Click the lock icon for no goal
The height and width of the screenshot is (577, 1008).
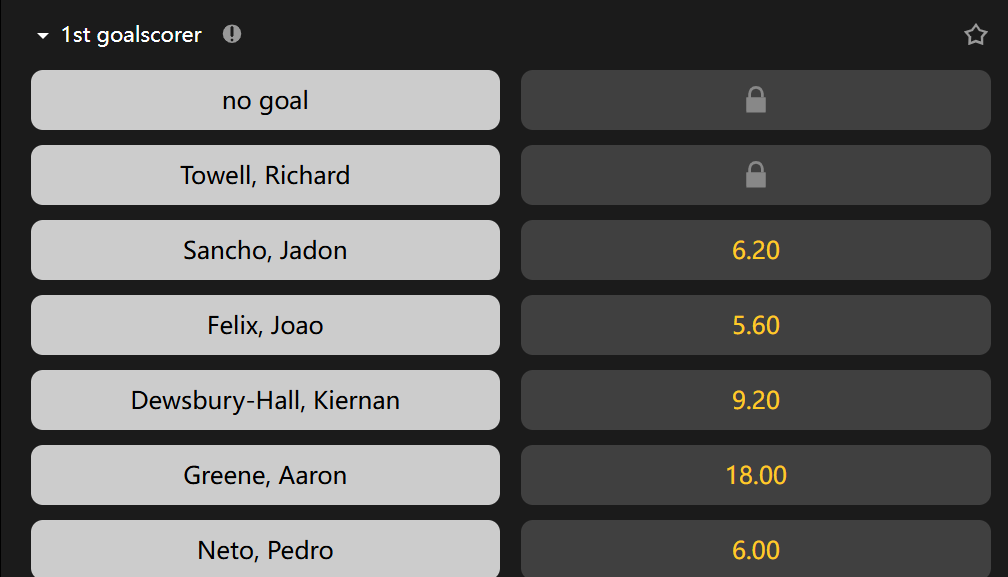(756, 100)
